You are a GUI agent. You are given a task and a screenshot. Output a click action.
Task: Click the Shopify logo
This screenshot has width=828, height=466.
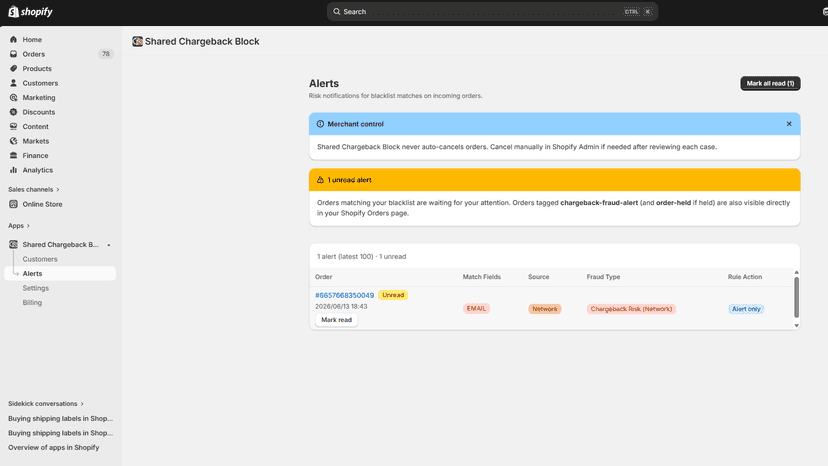[x=30, y=12]
